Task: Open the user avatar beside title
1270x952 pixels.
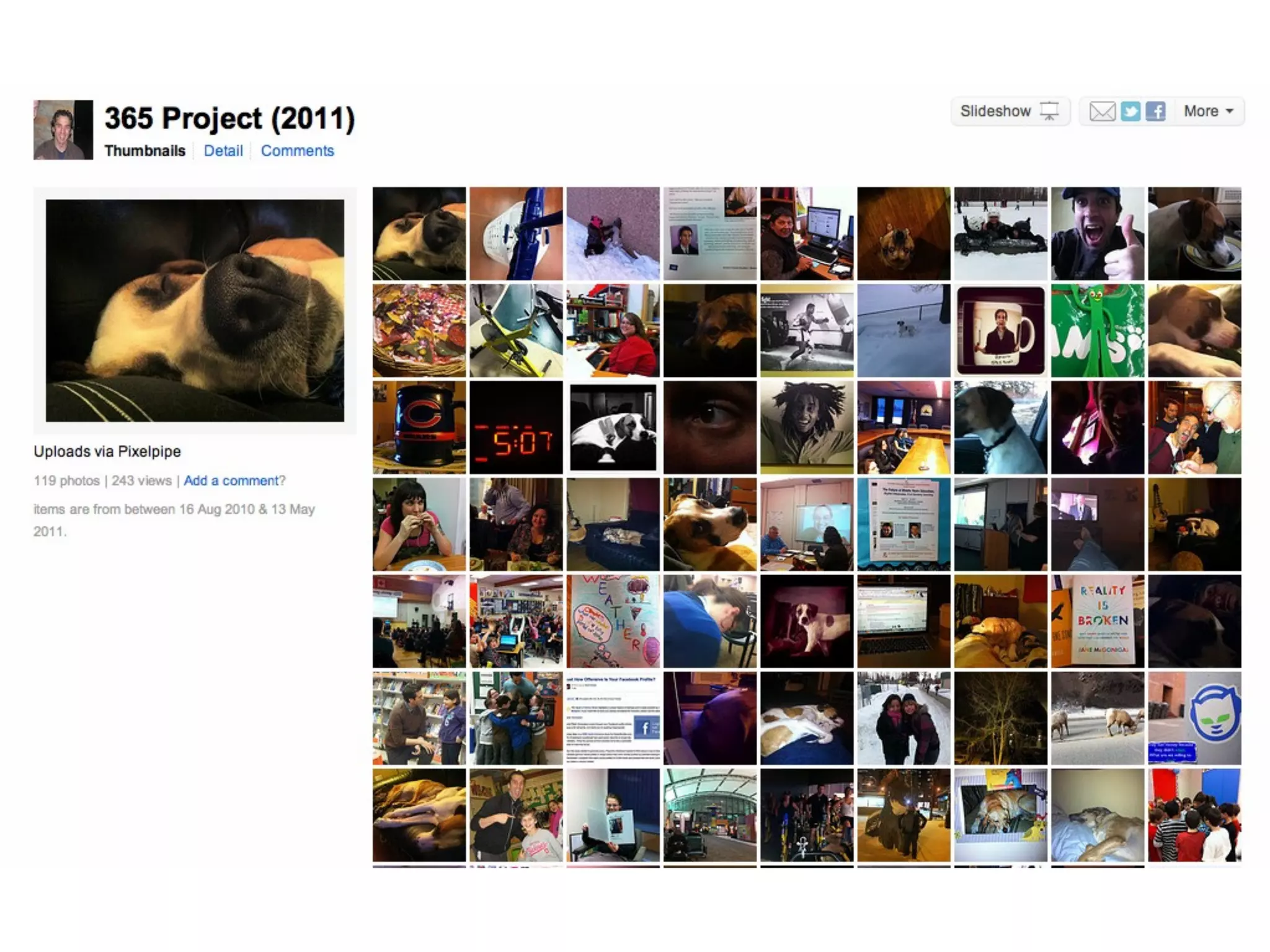Action: point(63,130)
